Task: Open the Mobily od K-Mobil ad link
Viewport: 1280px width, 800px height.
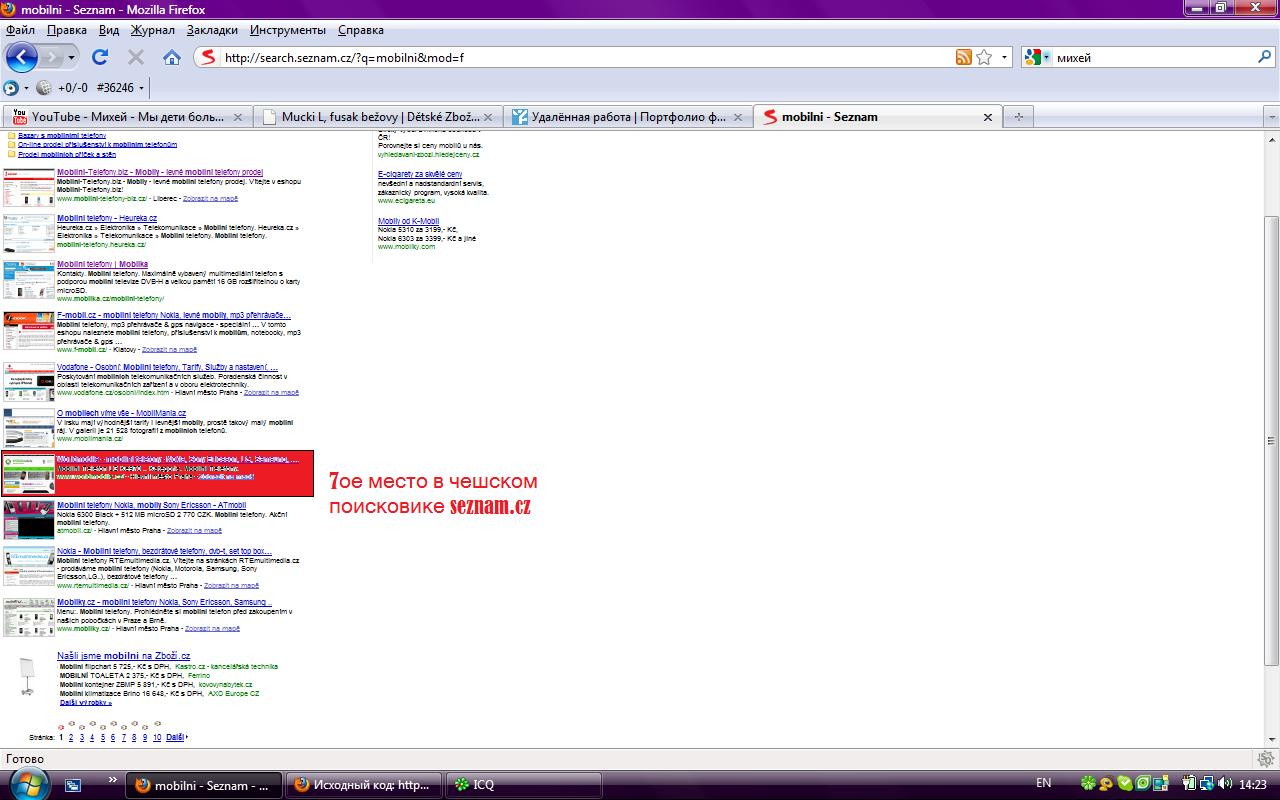Action: 408,221
